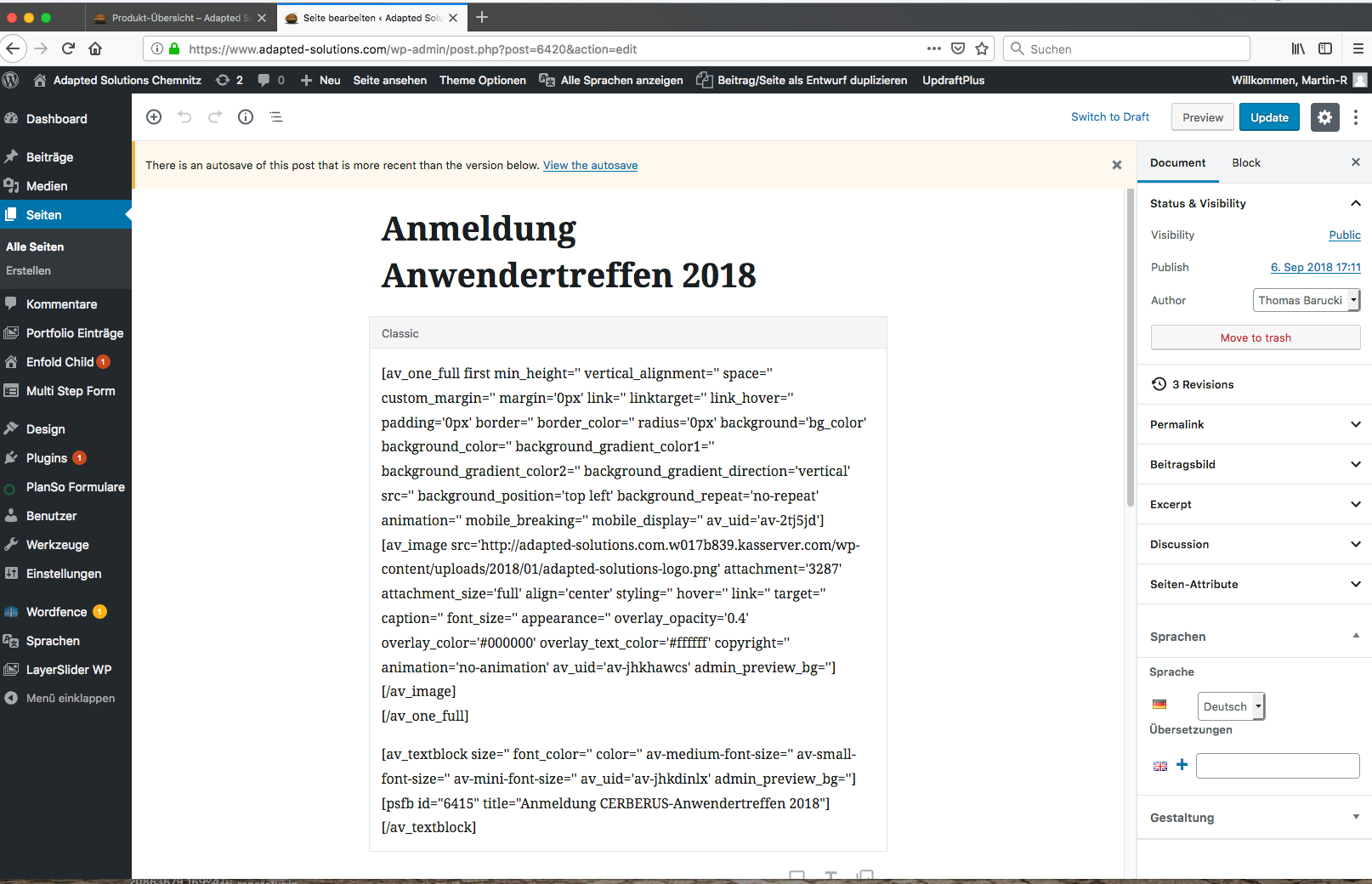Click the publish date 6. Sep 2018
The width and height of the screenshot is (1372, 884).
coord(1315,267)
